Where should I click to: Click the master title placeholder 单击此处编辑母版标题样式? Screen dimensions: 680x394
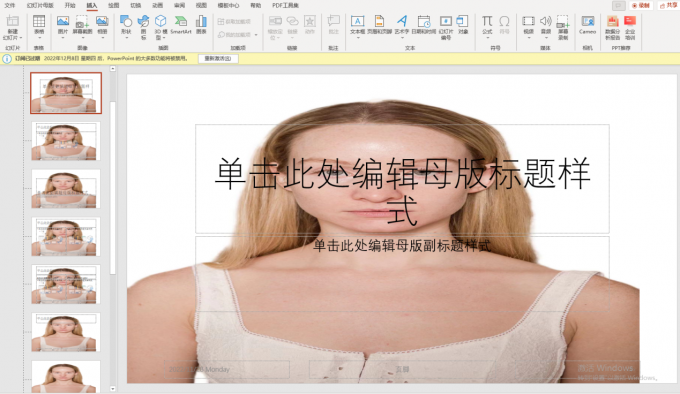402,179
